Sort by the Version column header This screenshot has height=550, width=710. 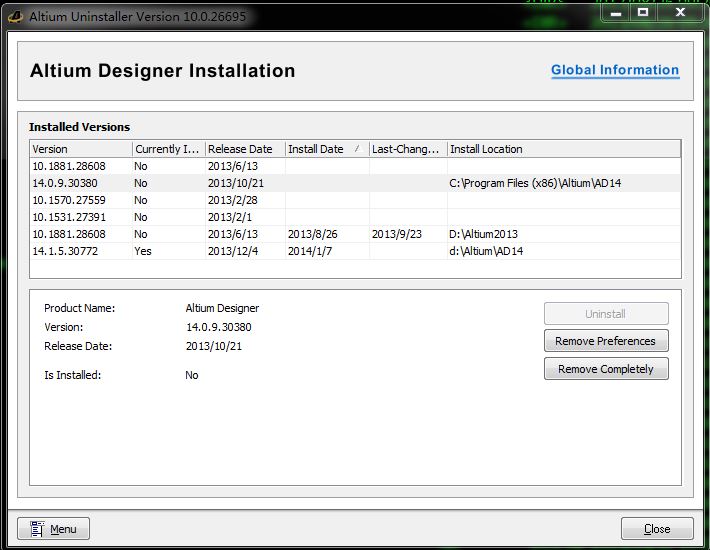pyautogui.click(x=80, y=149)
